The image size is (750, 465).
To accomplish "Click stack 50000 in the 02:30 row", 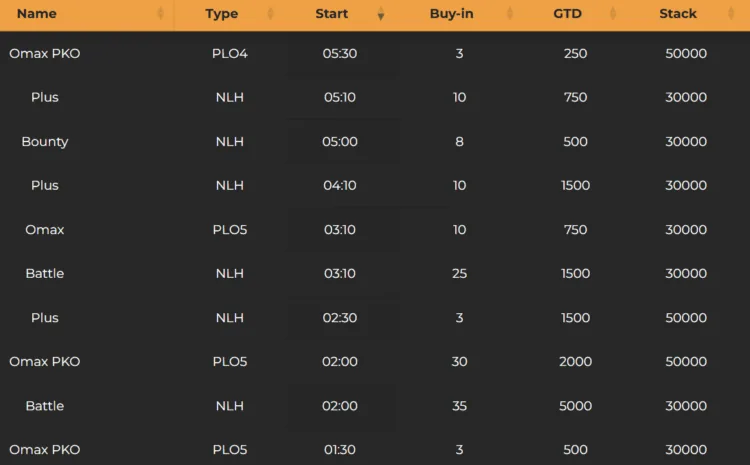I will pos(686,318).
